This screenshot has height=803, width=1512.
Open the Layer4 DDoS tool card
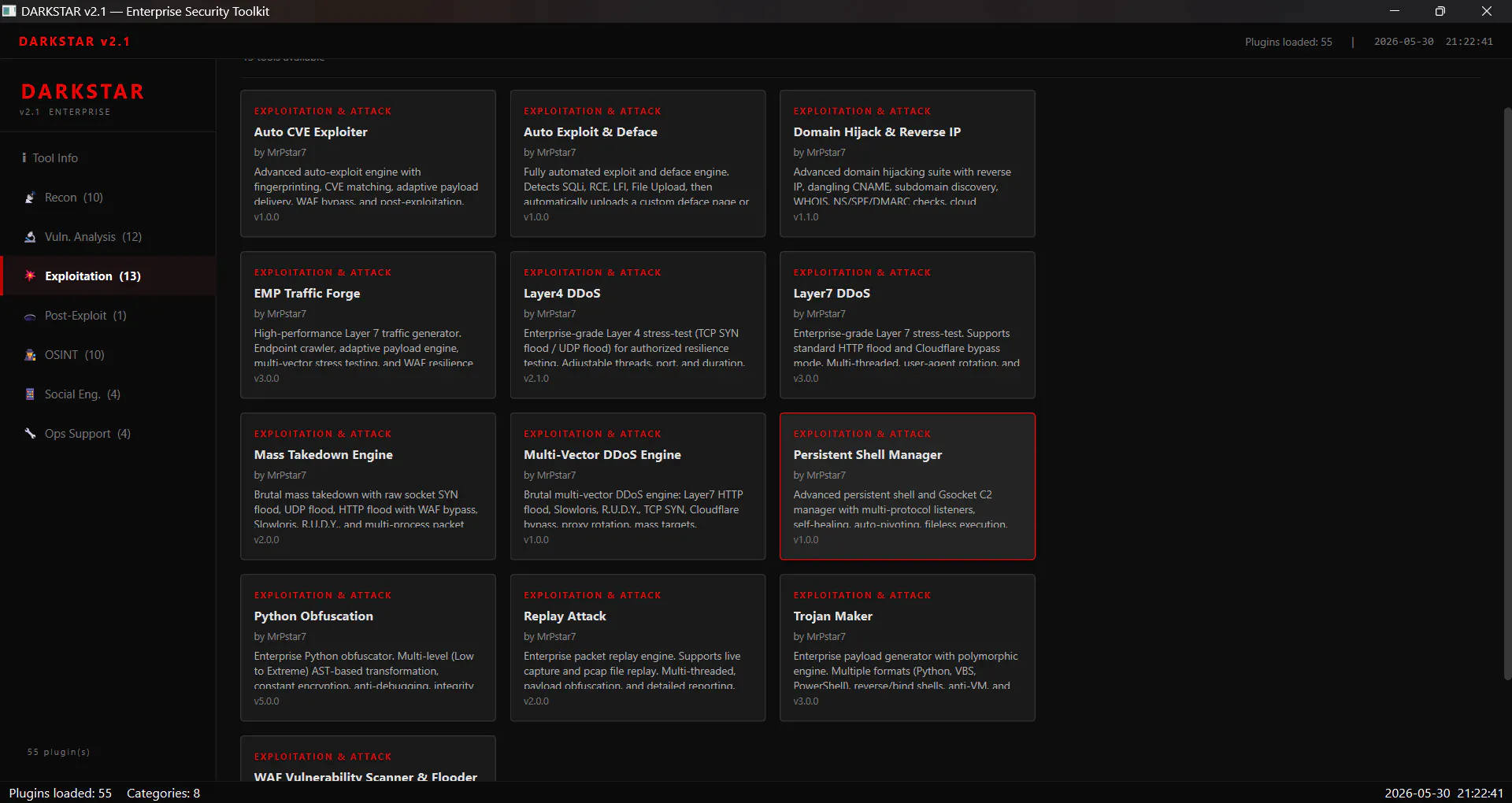point(638,325)
